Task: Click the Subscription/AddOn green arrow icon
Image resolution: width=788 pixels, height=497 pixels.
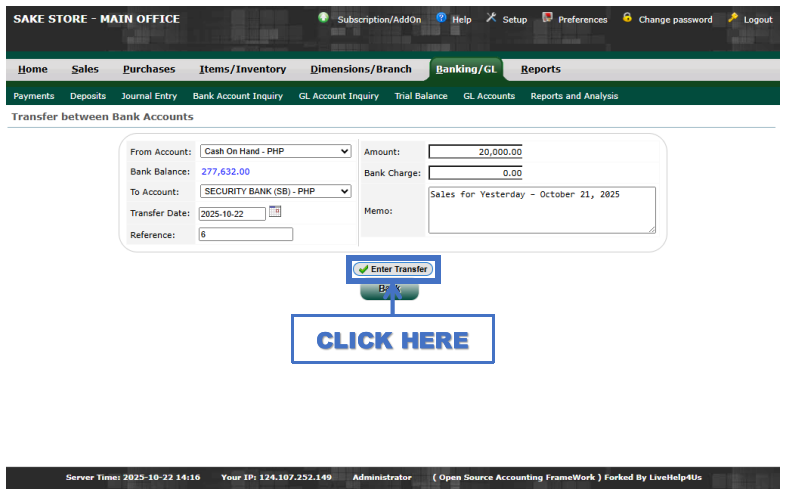Action: [323, 18]
